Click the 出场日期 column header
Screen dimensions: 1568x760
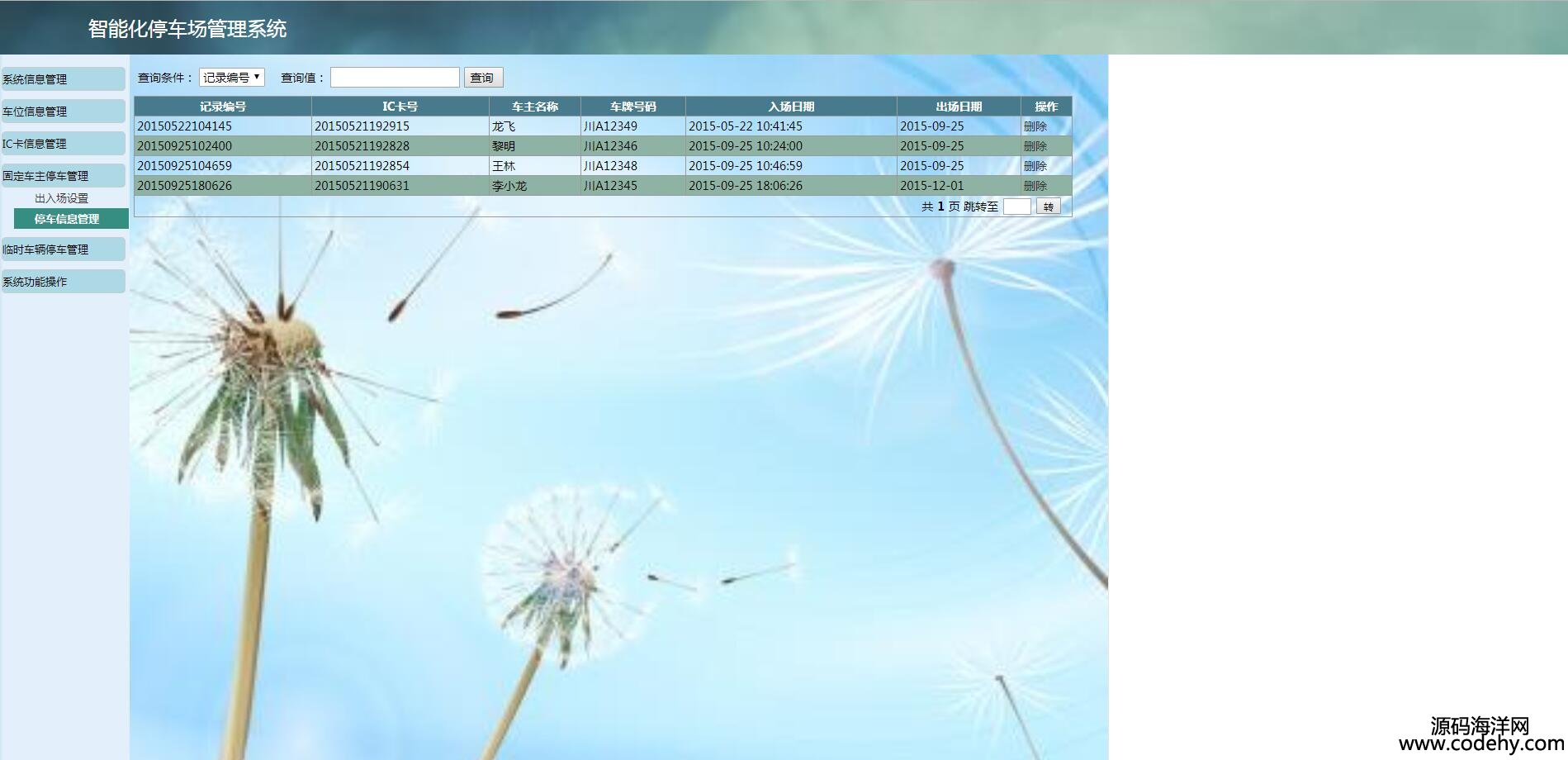(959, 107)
